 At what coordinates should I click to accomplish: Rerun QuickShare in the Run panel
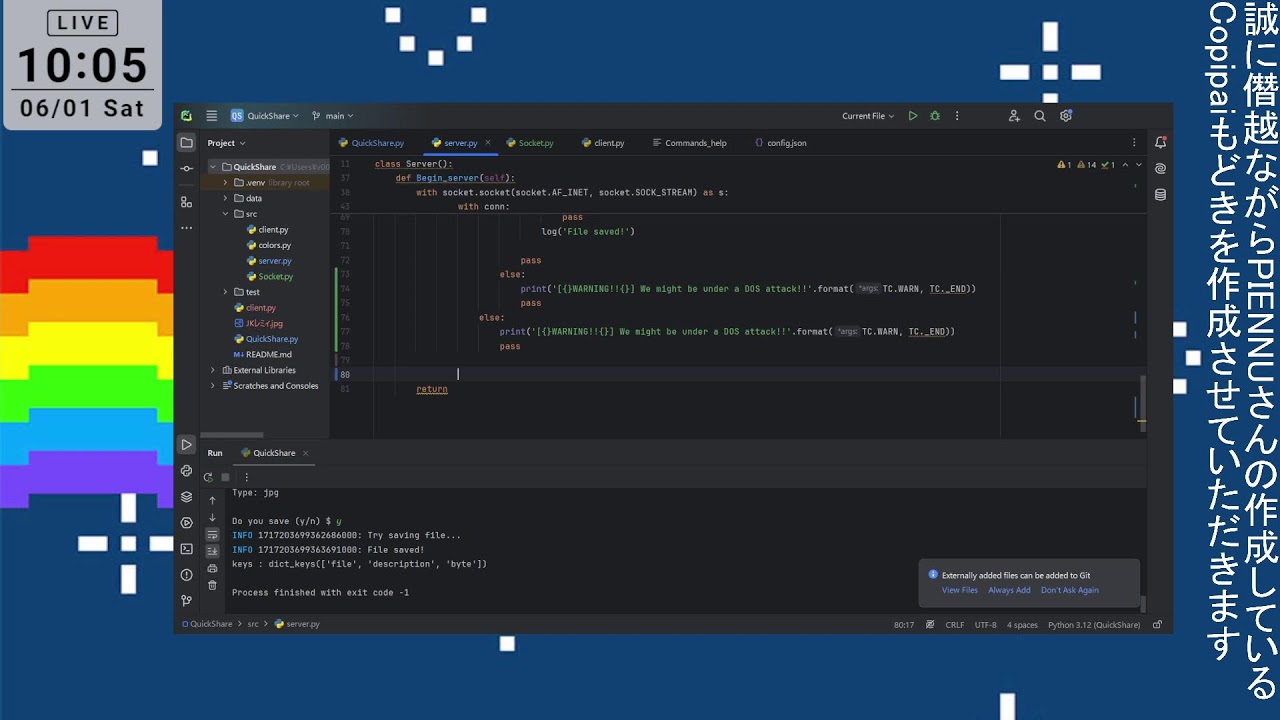pos(208,477)
